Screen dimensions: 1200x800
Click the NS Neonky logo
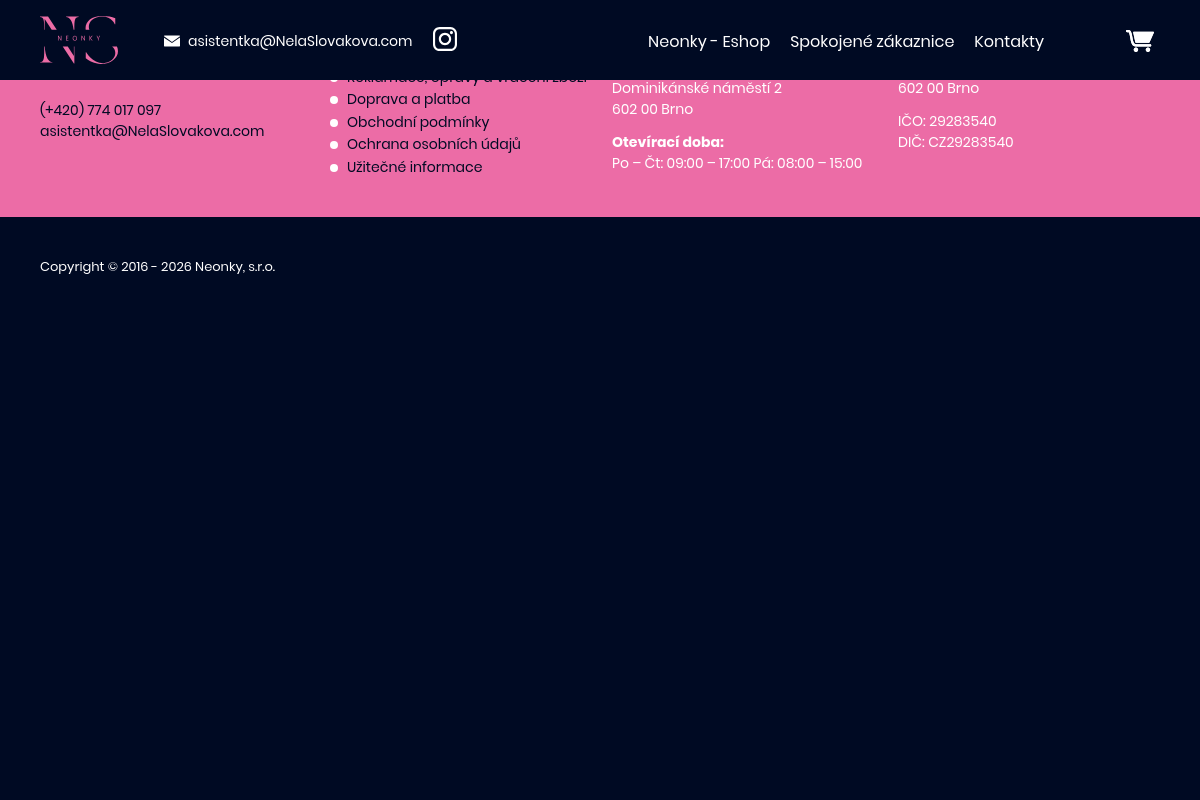click(79, 40)
